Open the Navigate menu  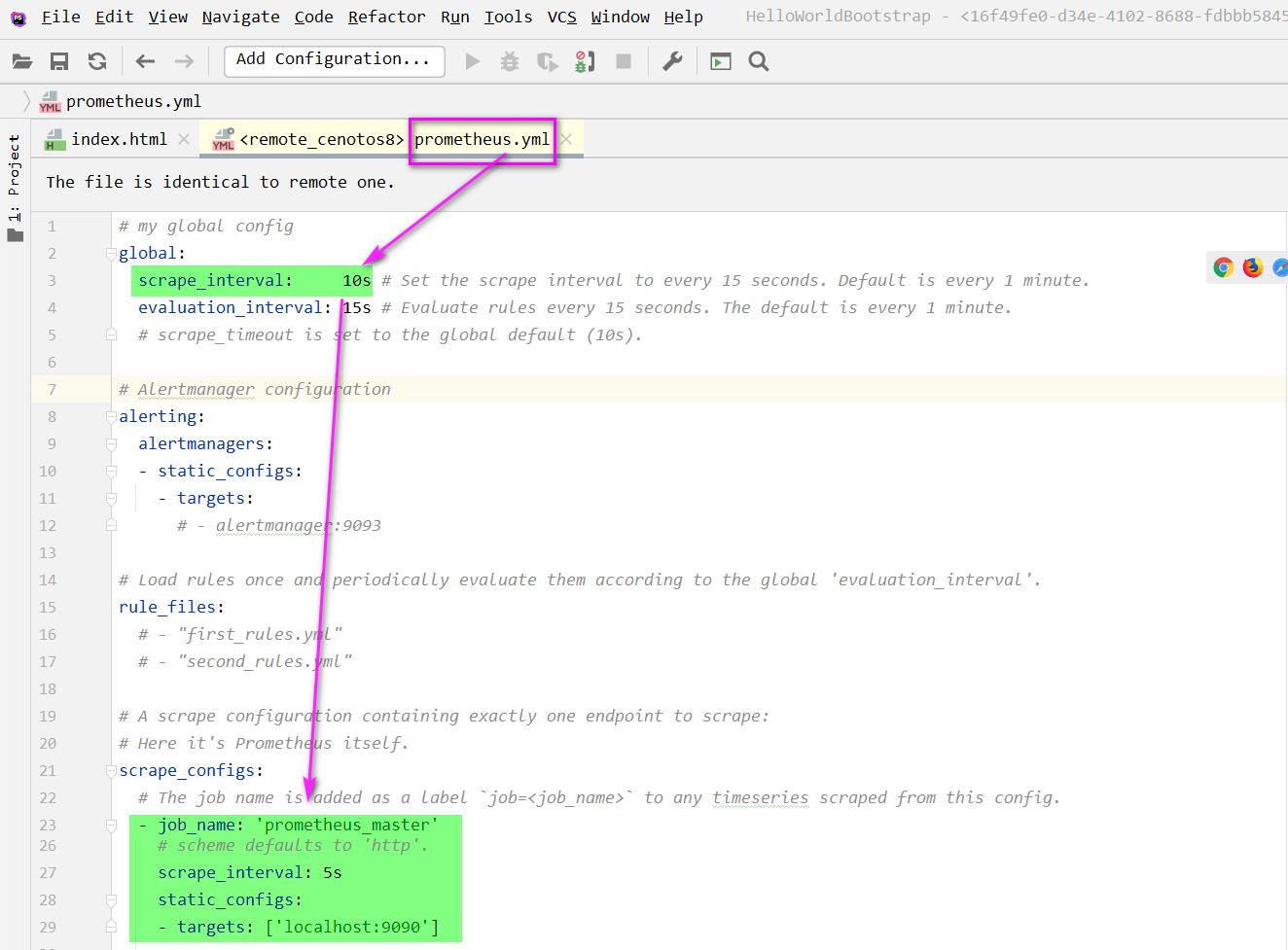(x=241, y=18)
